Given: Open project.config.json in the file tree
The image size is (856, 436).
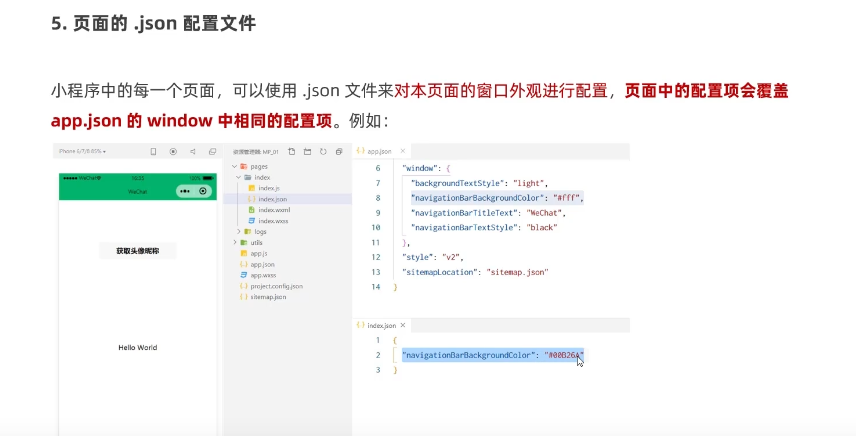Looking at the screenshot, I should click(276, 286).
